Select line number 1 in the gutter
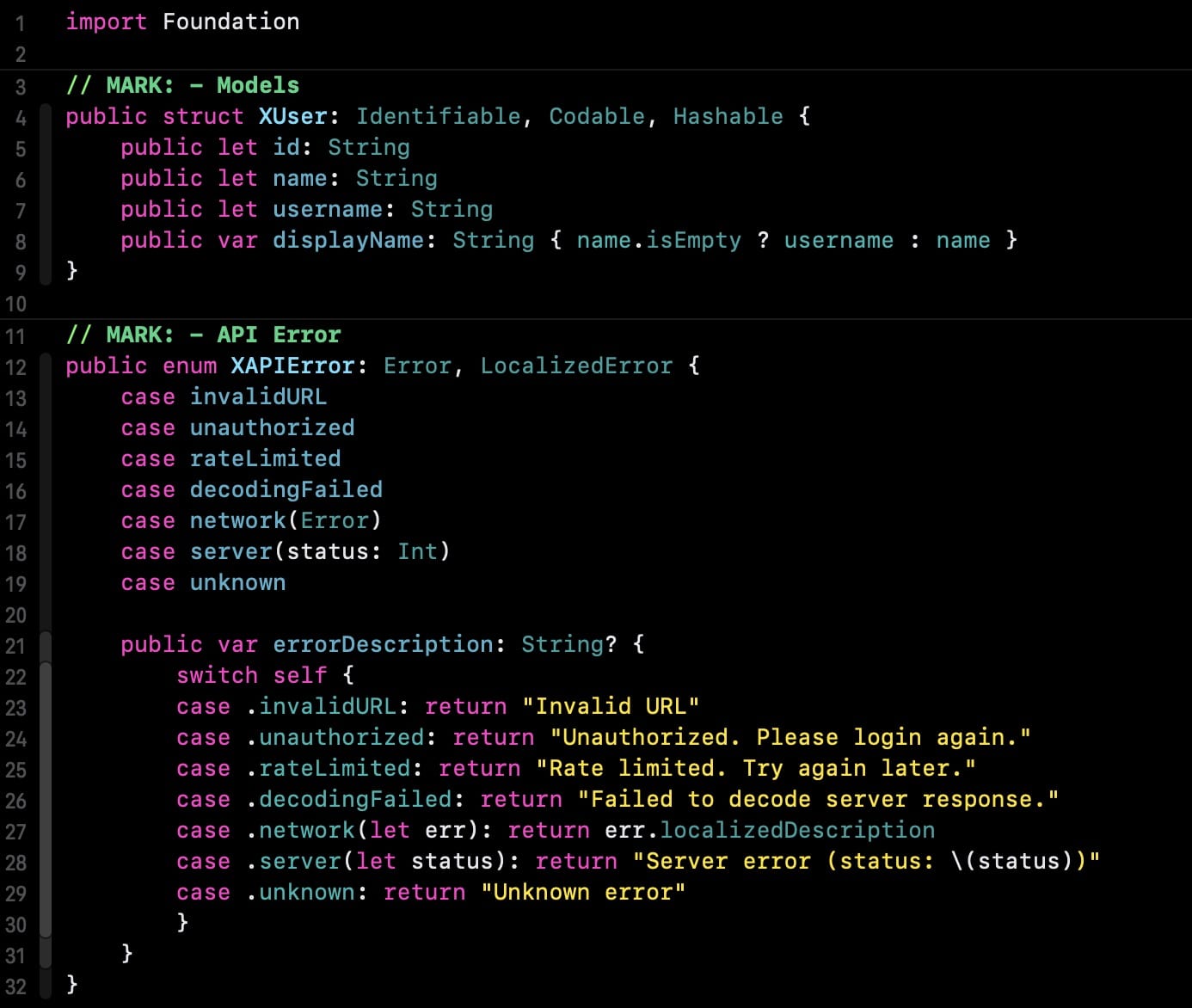Viewport: 1192px width, 1008px height. click(20, 23)
